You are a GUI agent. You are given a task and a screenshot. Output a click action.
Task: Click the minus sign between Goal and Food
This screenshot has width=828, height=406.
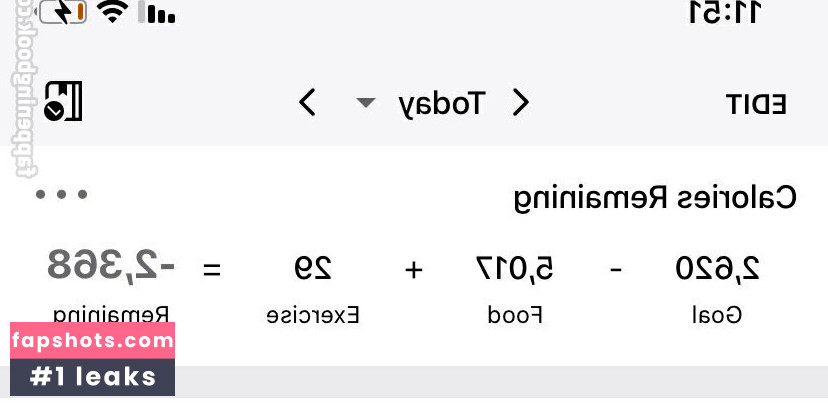pos(616,269)
